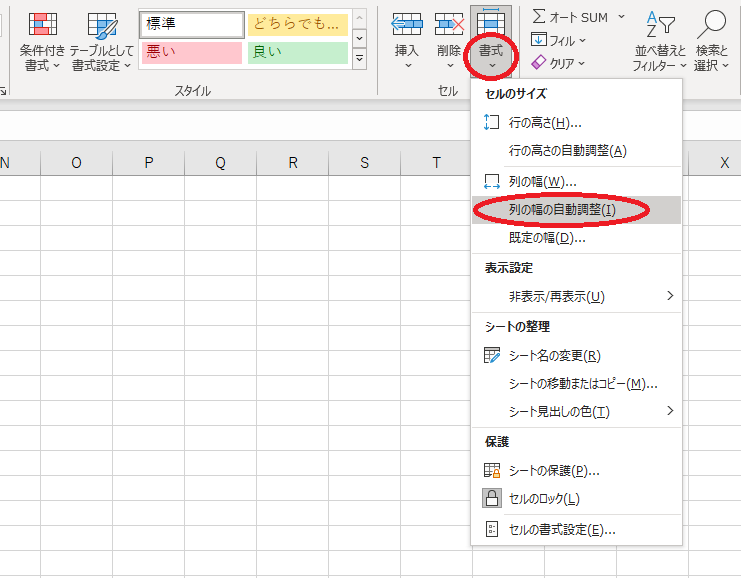Choose 行の高さ from the menu
Screen dimensions: 741x578
(545, 122)
